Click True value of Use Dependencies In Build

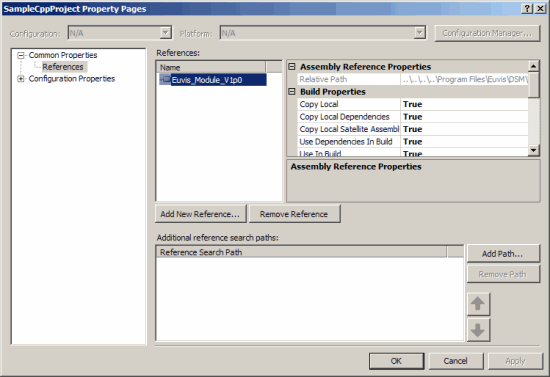pos(464,142)
